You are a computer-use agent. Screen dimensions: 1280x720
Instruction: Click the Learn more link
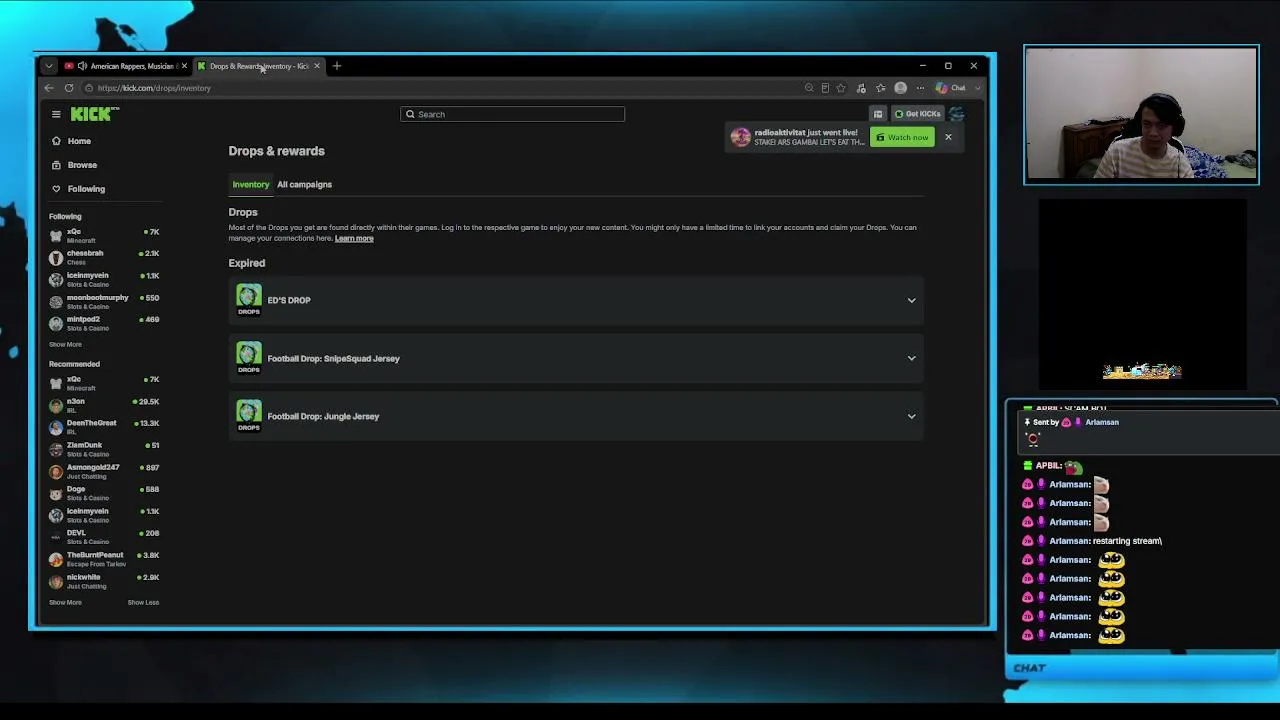coord(354,238)
